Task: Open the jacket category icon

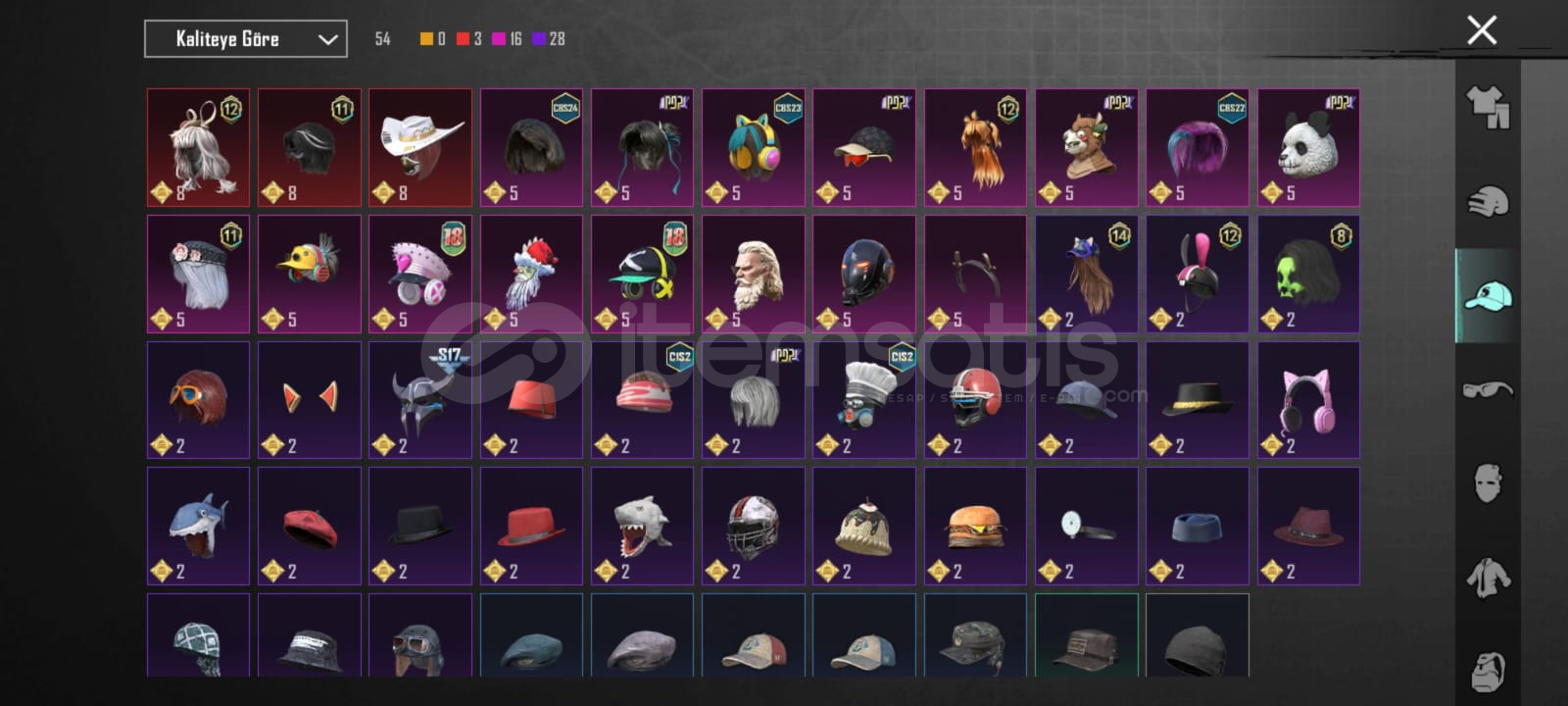Action: (1488, 578)
